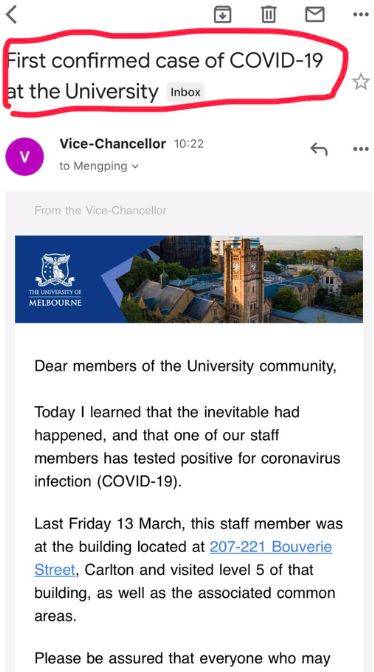Screen dimensions: 374x672
Task: Tap the 10:22 timestamp
Action: pyautogui.click(x=188, y=144)
